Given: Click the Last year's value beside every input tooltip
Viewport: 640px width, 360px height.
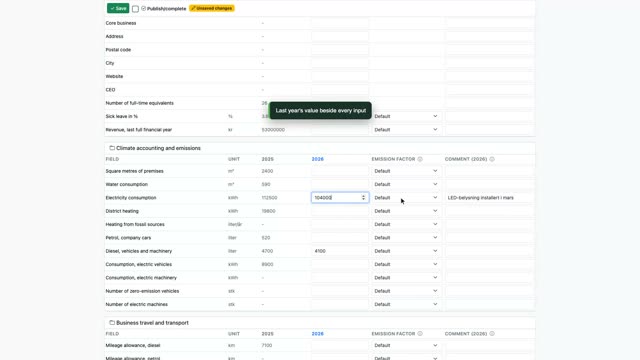Looking at the screenshot, I should point(320,111).
